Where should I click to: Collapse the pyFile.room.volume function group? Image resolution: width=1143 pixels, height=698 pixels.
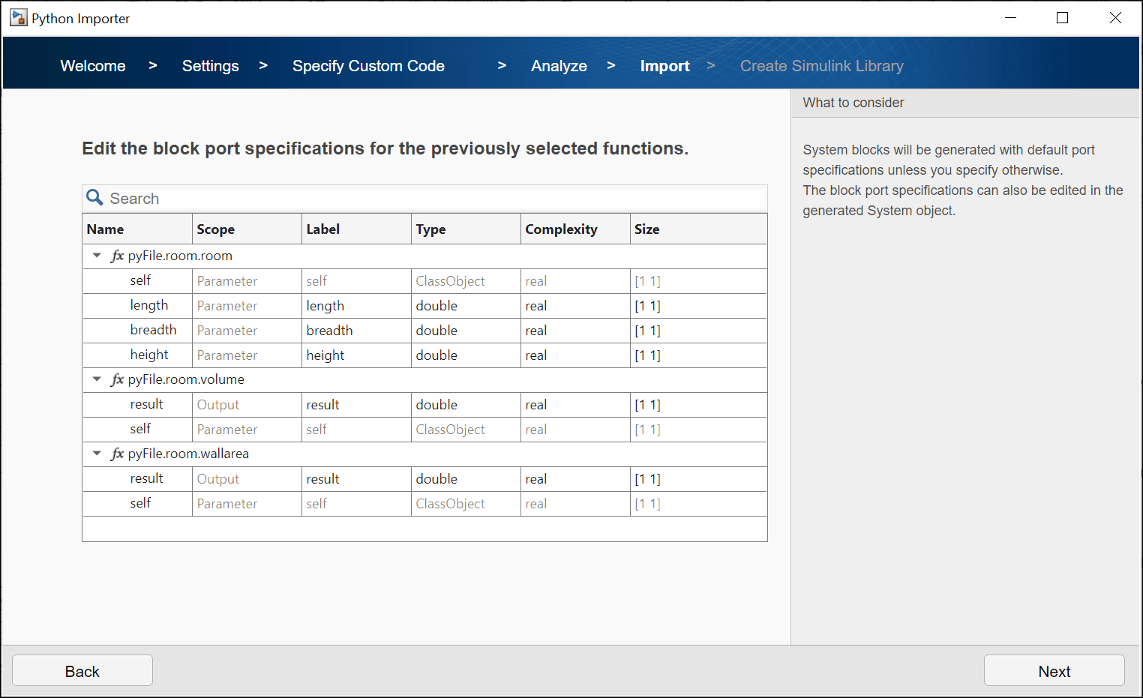[x=96, y=380]
